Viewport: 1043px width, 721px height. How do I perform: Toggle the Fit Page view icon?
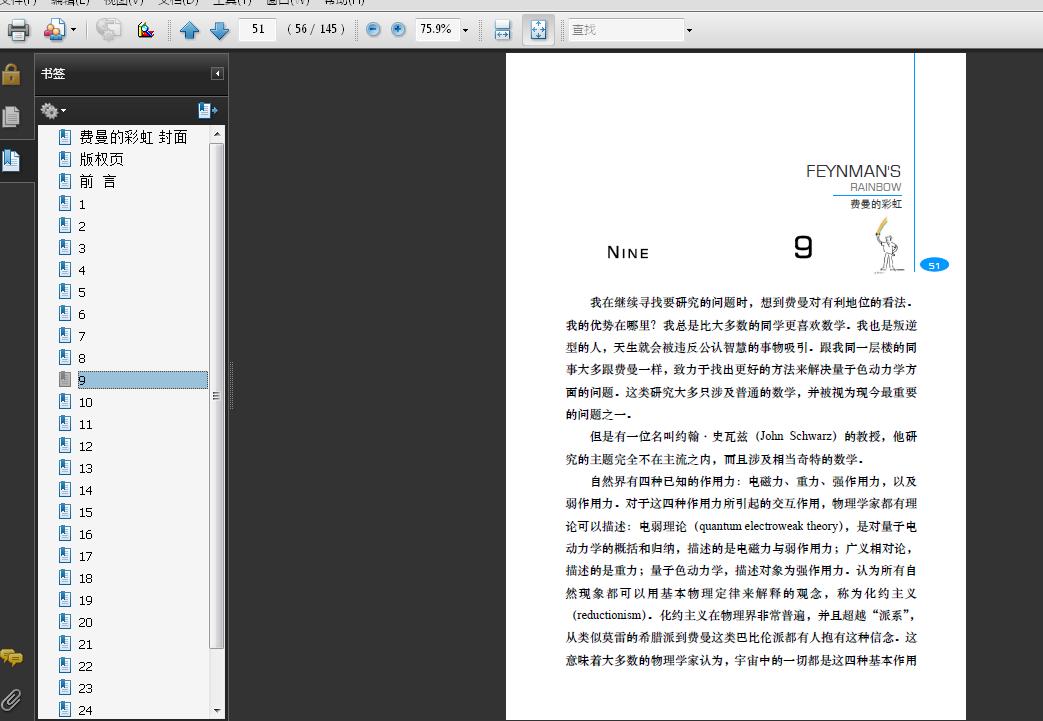[x=538, y=30]
